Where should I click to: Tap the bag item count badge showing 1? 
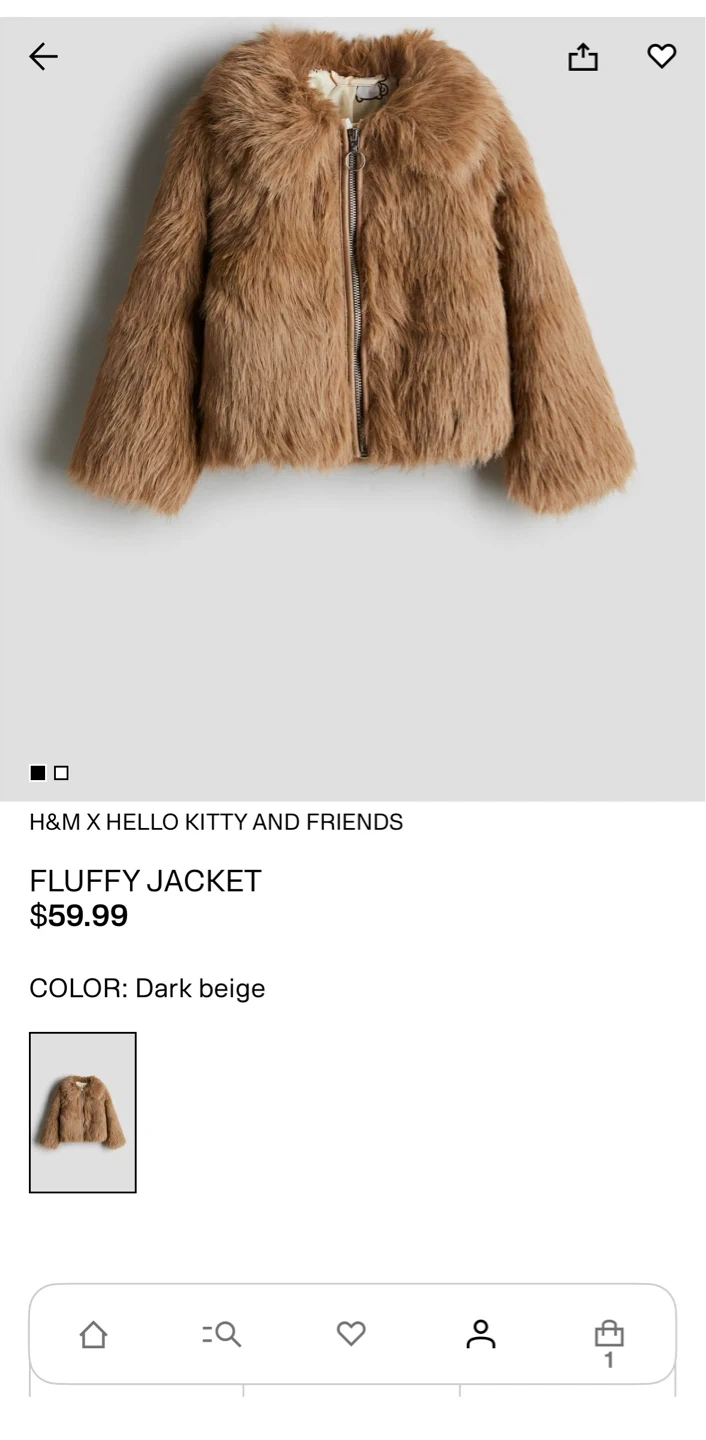(x=608, y=1360)
